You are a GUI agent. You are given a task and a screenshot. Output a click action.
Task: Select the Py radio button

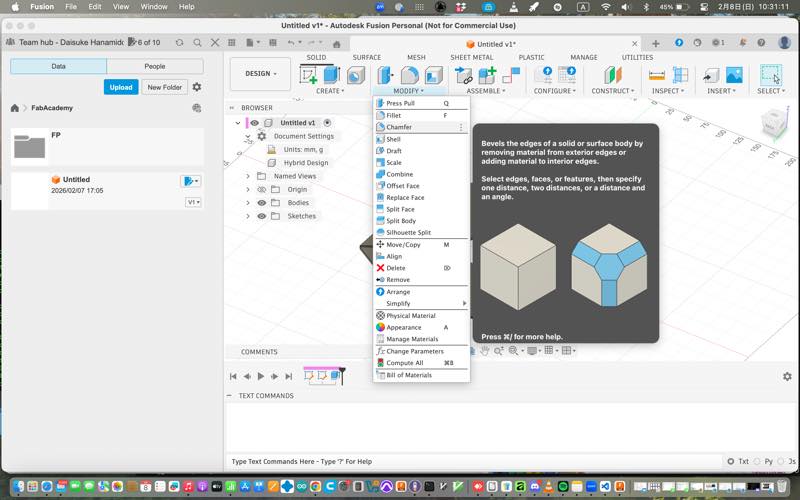757,461
